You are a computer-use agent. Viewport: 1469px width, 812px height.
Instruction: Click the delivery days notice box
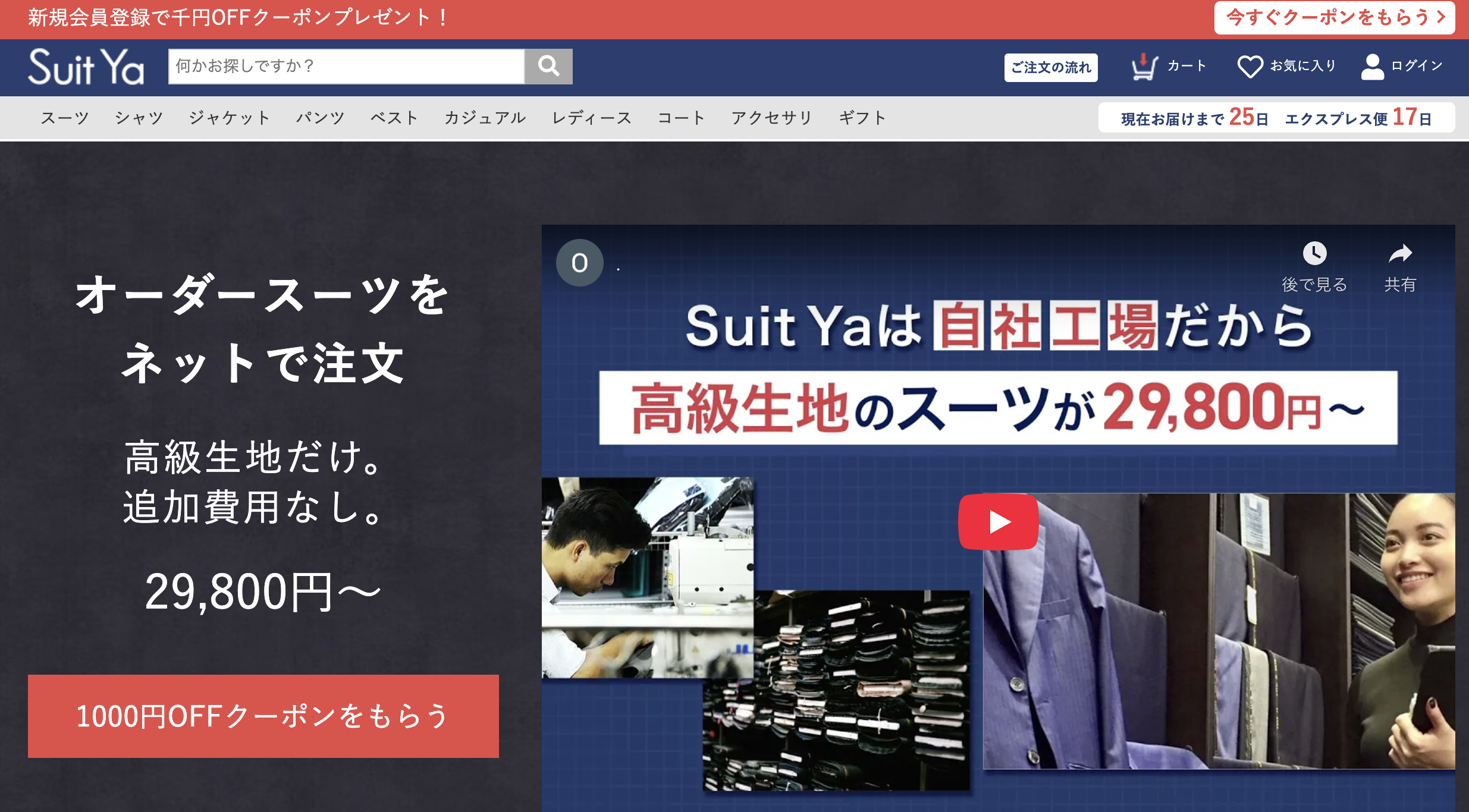point(1276,118)
